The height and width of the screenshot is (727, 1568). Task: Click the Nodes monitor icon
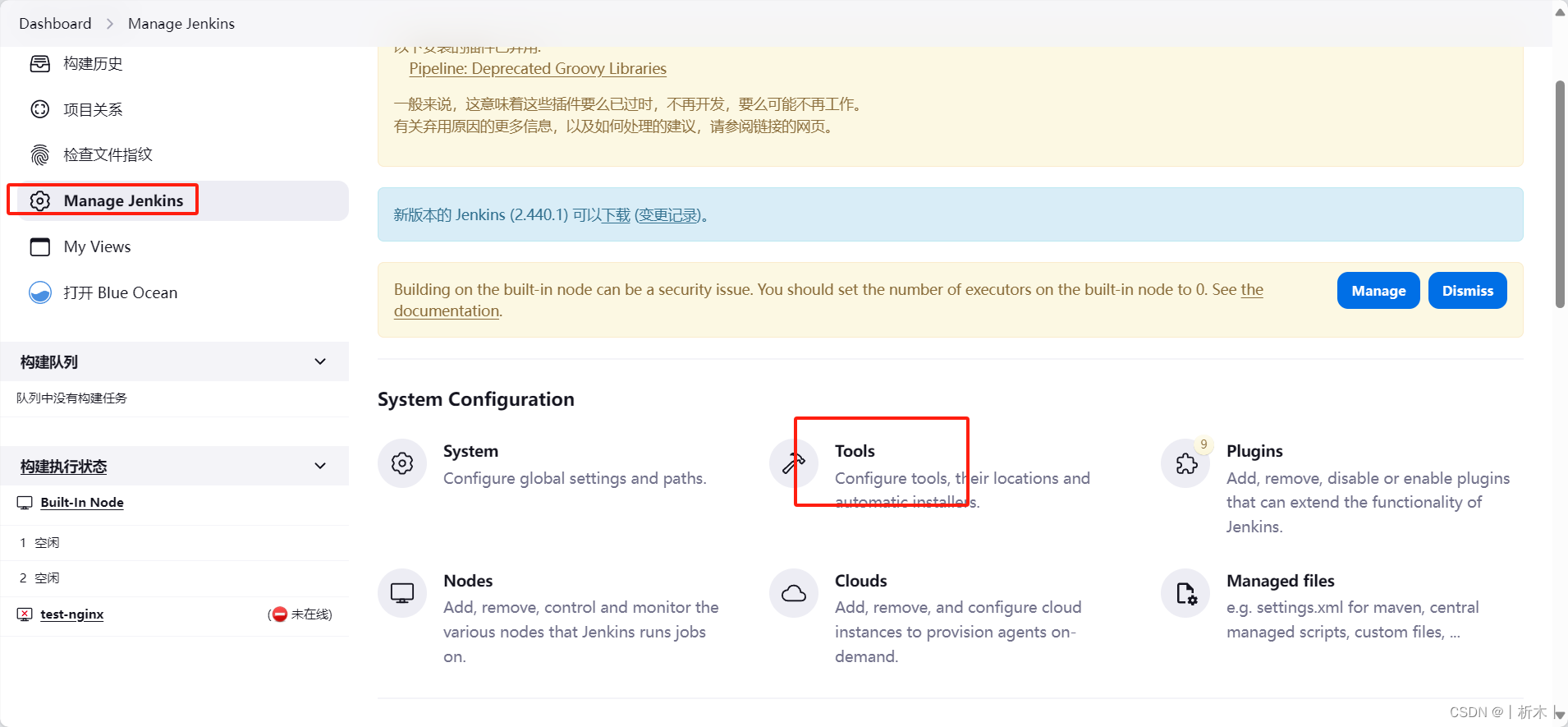402,593
